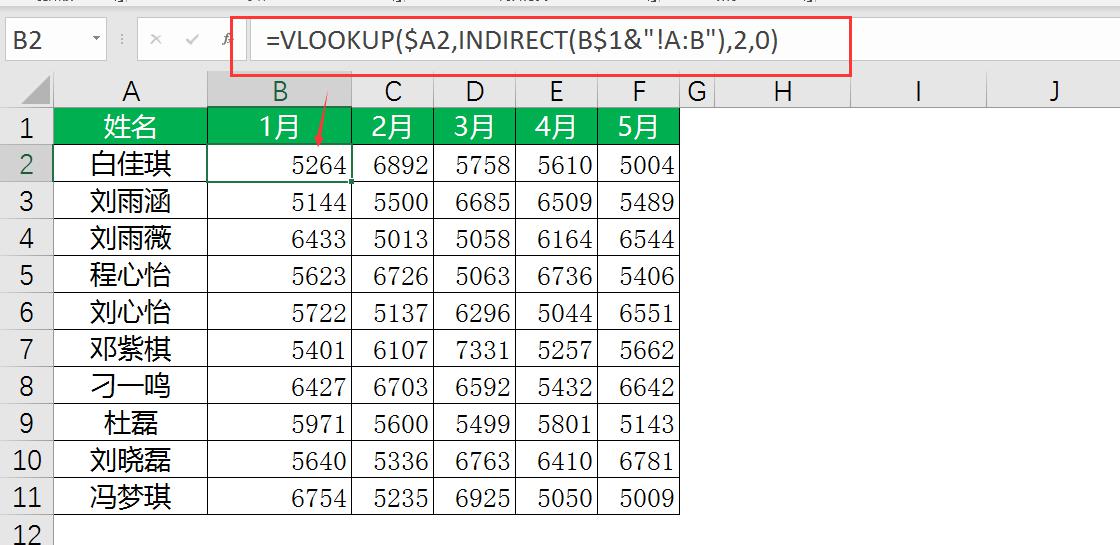Click the cell with value 6781

(639, 460)
